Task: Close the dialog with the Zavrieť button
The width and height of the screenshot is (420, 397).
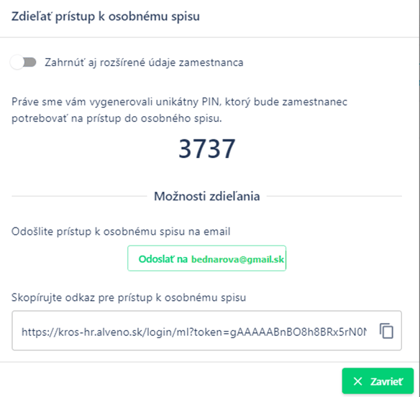Action: pyautogui.click(x=378, y=381)
